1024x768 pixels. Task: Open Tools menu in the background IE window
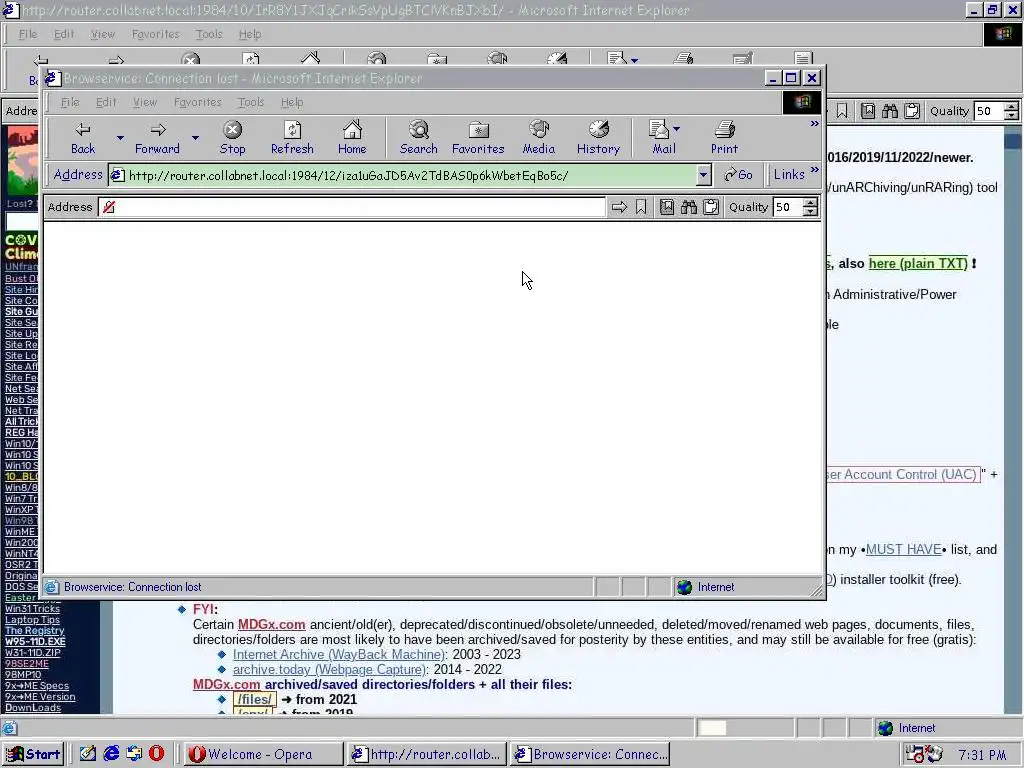pyautogui.click(x=209, y=34)
